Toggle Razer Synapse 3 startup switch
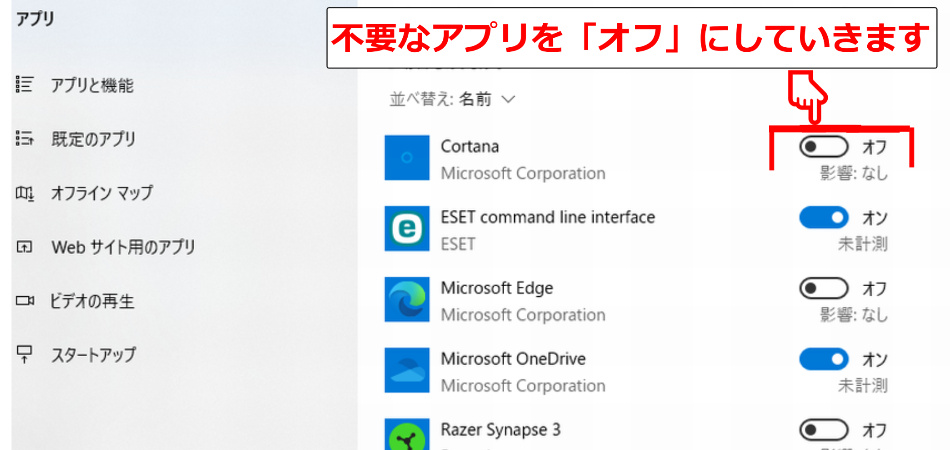 point(823,430)
